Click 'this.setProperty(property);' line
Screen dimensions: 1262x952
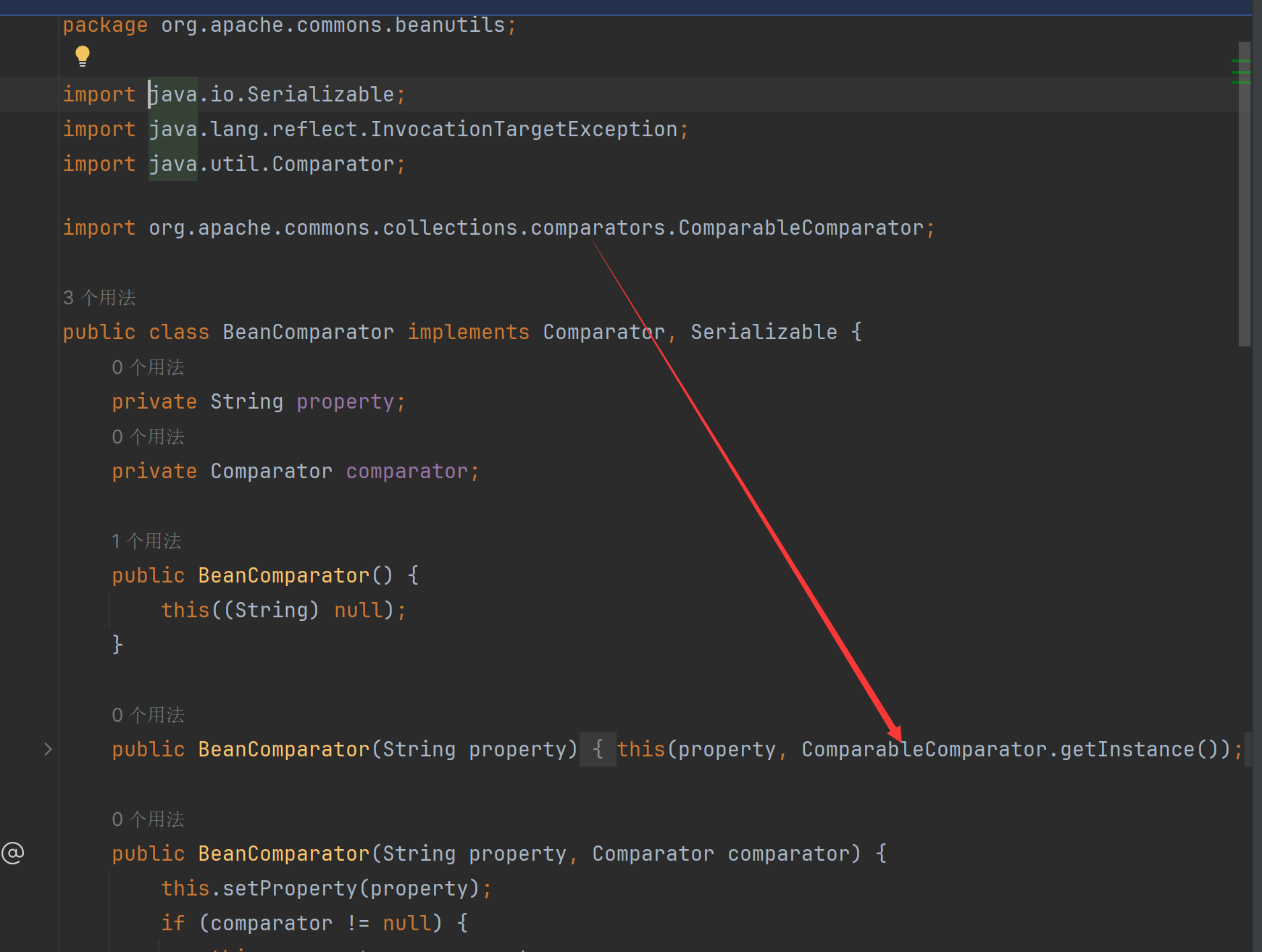(x=327, y=888)
